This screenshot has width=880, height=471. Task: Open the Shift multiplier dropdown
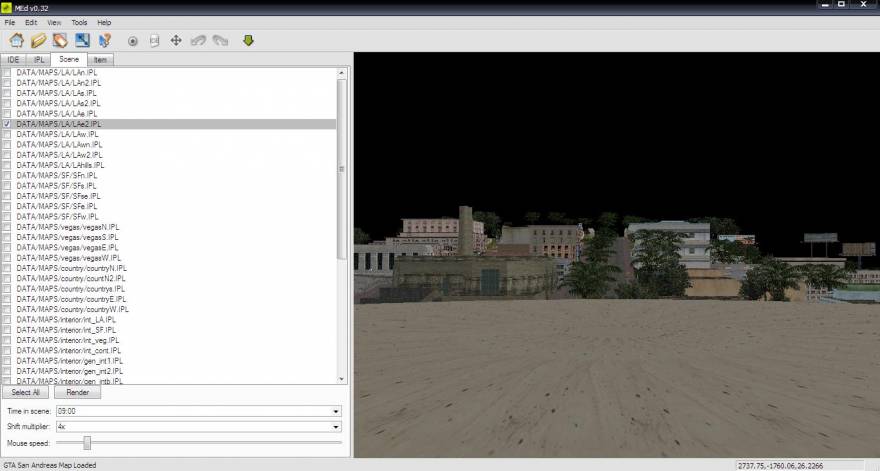pos(336,427)
